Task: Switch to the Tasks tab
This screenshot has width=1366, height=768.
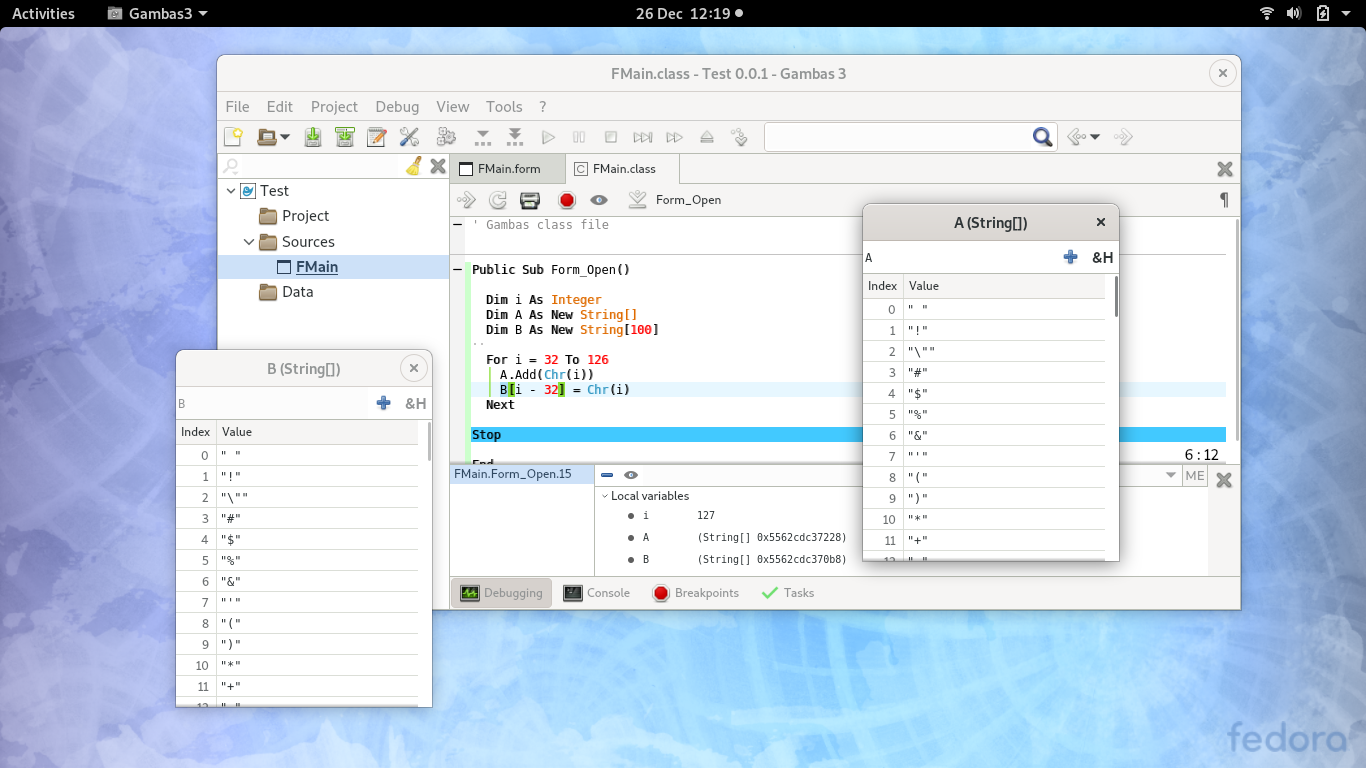Action: click(x=788, y=593)
